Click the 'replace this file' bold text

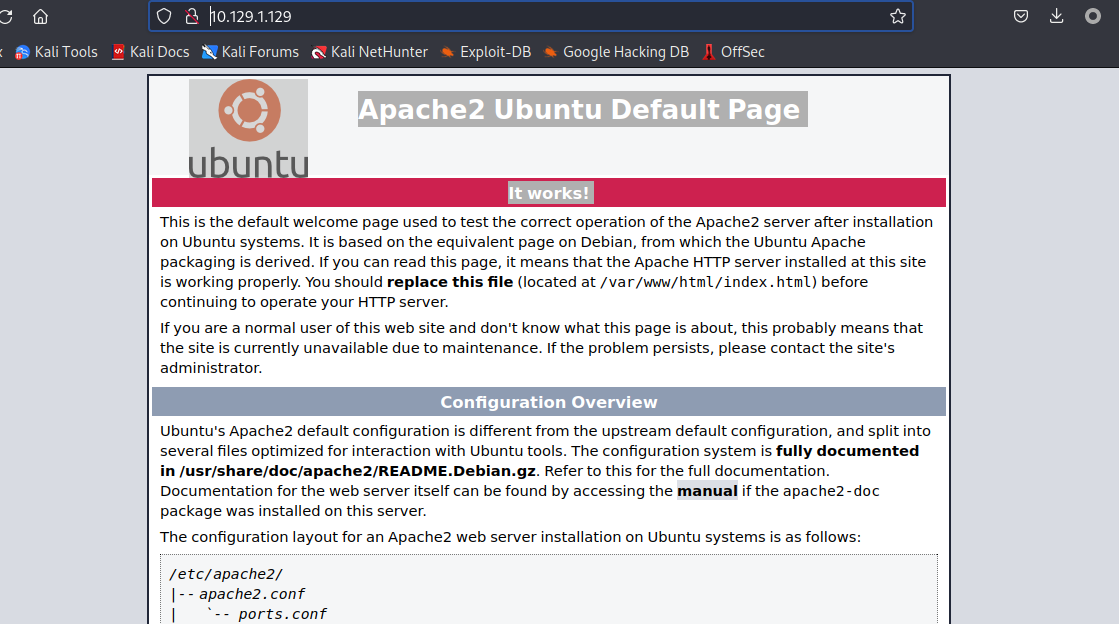pos(450,282)
